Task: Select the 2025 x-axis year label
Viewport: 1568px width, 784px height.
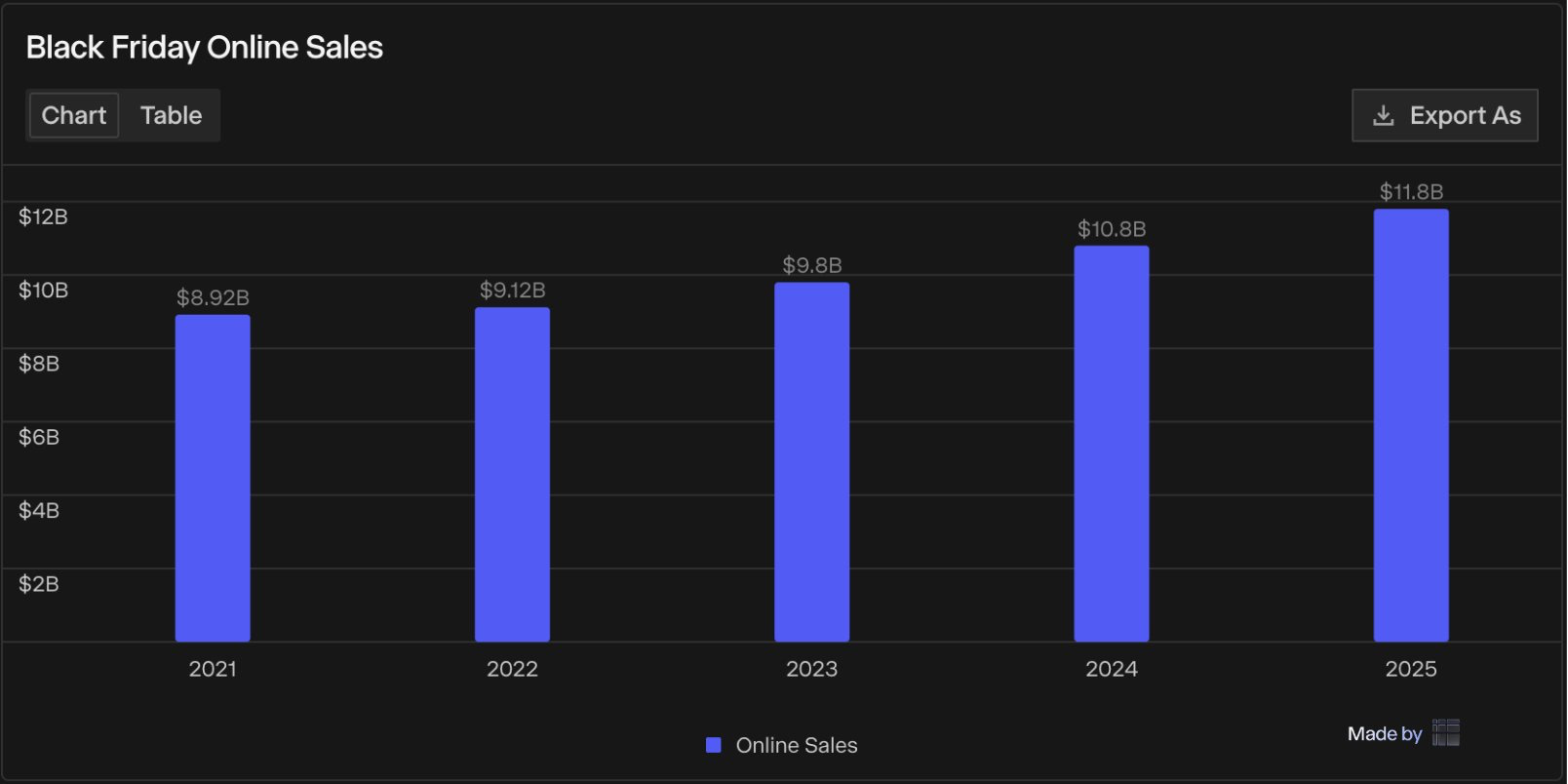Action: click(1410, 669)
